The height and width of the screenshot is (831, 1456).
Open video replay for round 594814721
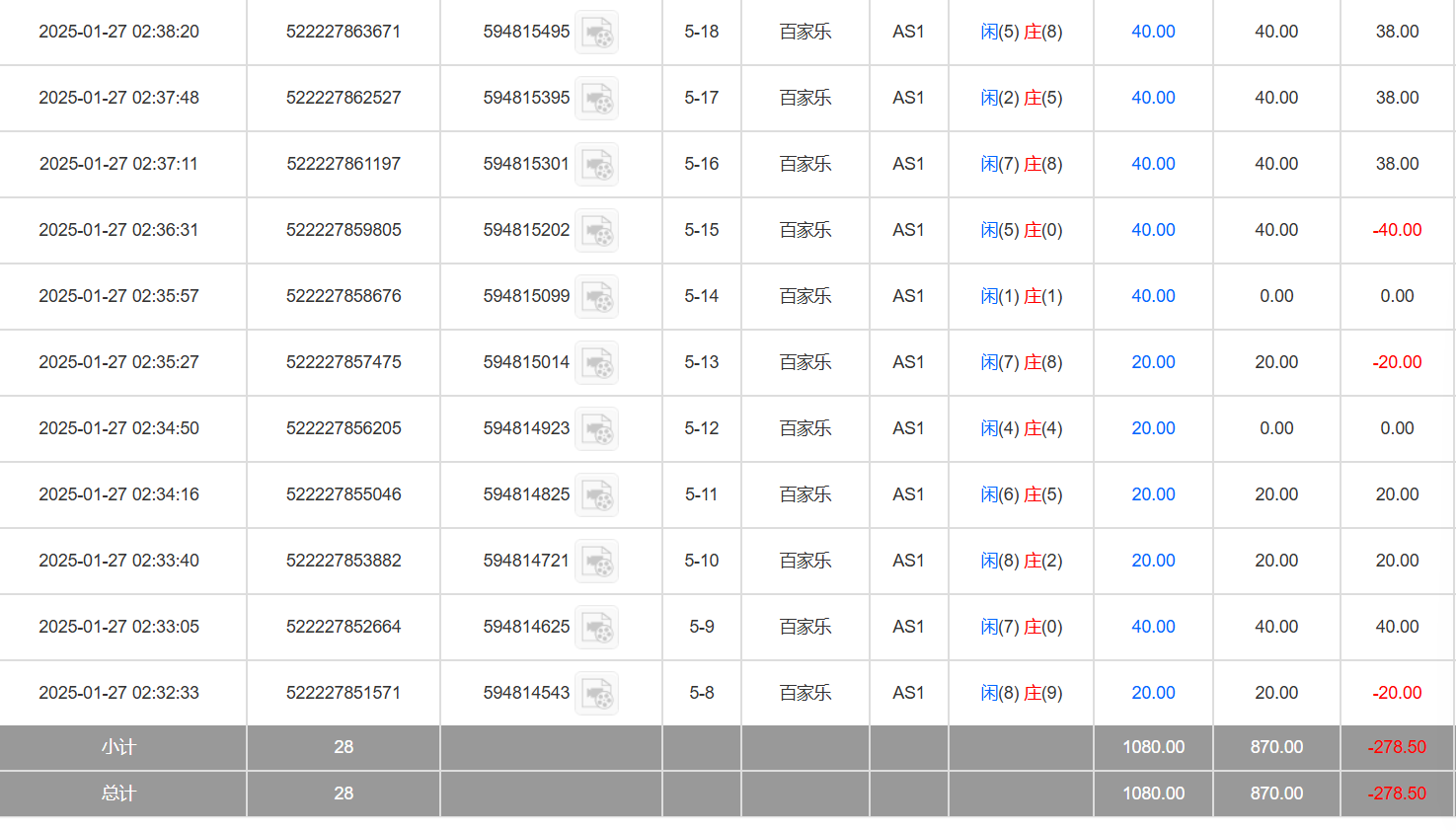pos(596,562)
